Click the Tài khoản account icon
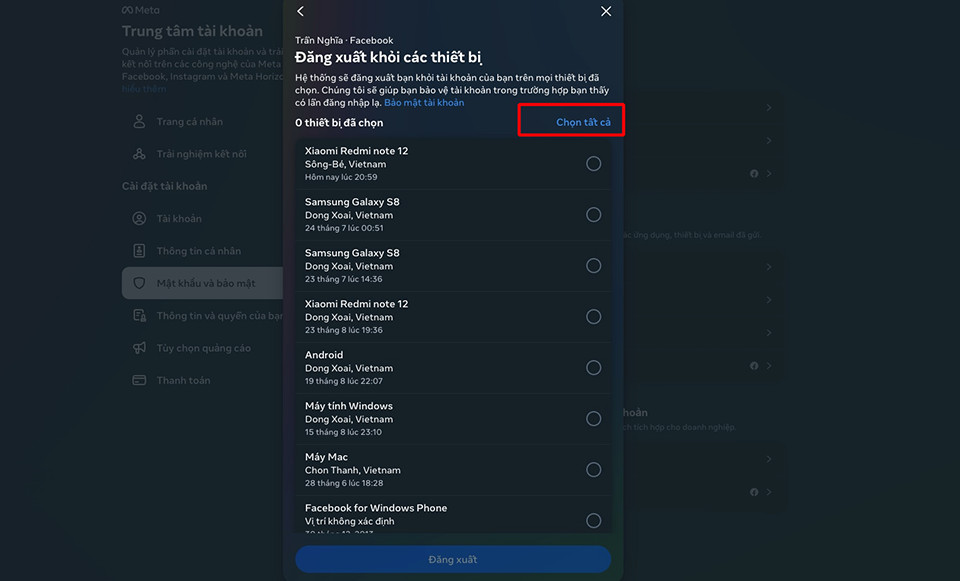Image resolution: width=960 pixels, height=581 pixels. tap(139, 219)
